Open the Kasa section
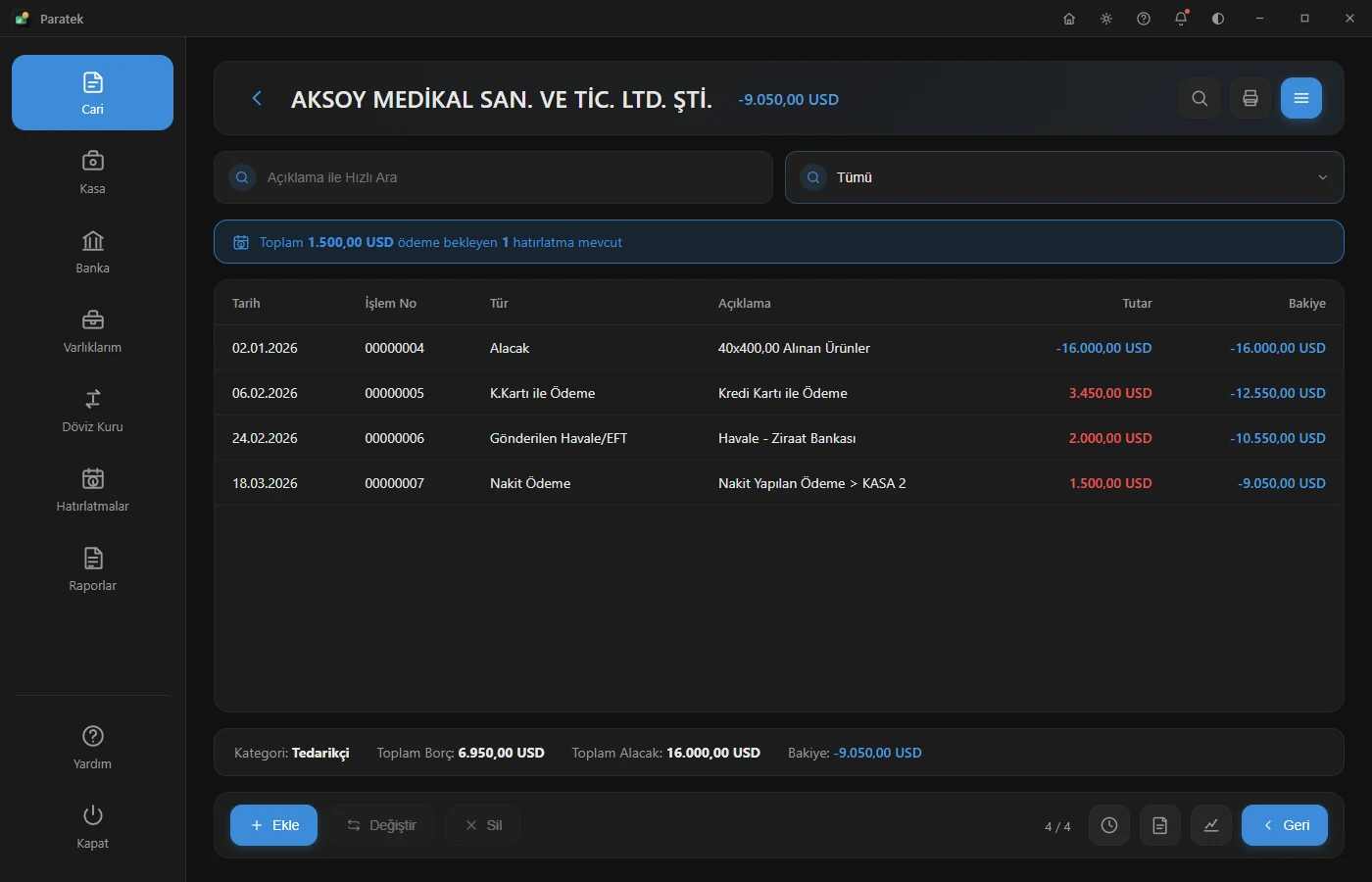Image resolution: width=1372 pixels, height=882 pixels. coord(92,171)
